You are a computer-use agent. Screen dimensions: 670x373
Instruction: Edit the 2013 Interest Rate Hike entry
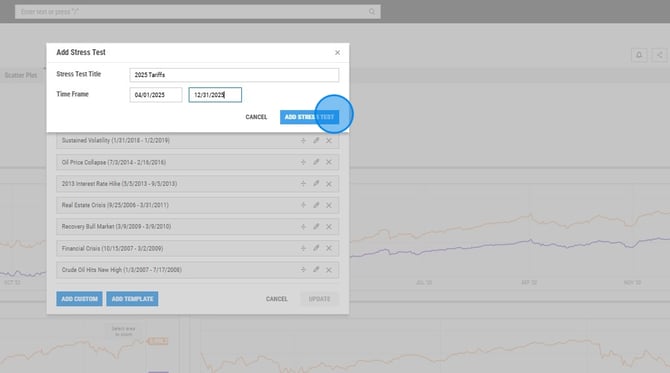tap(316, 184)
